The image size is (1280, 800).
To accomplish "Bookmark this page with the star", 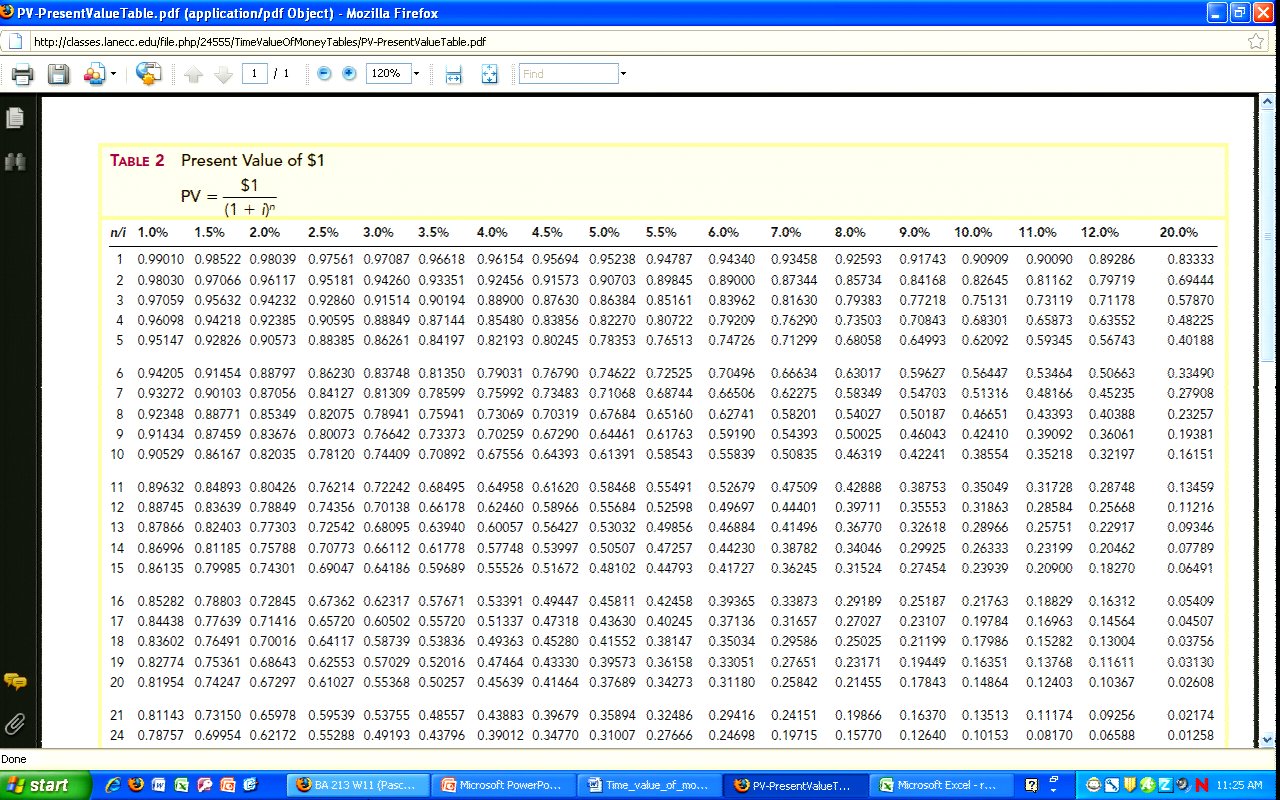I will tap(1256, 42).
